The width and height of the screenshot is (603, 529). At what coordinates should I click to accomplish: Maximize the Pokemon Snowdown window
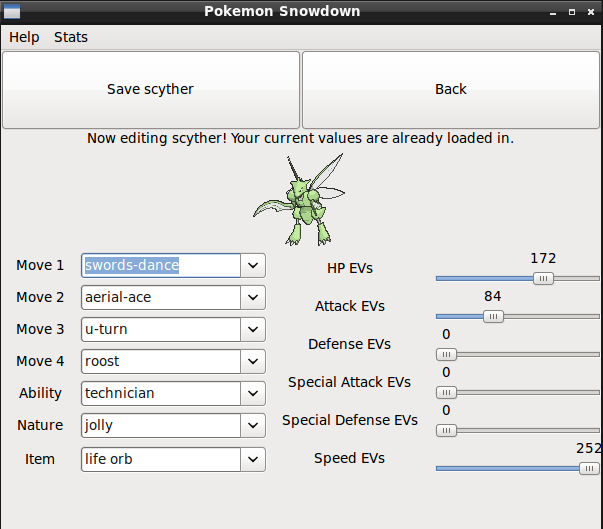[572, 12]
